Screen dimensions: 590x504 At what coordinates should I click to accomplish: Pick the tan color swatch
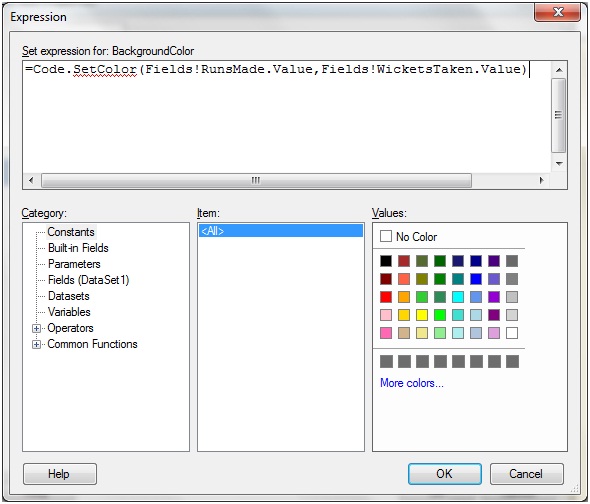[404, 333]
